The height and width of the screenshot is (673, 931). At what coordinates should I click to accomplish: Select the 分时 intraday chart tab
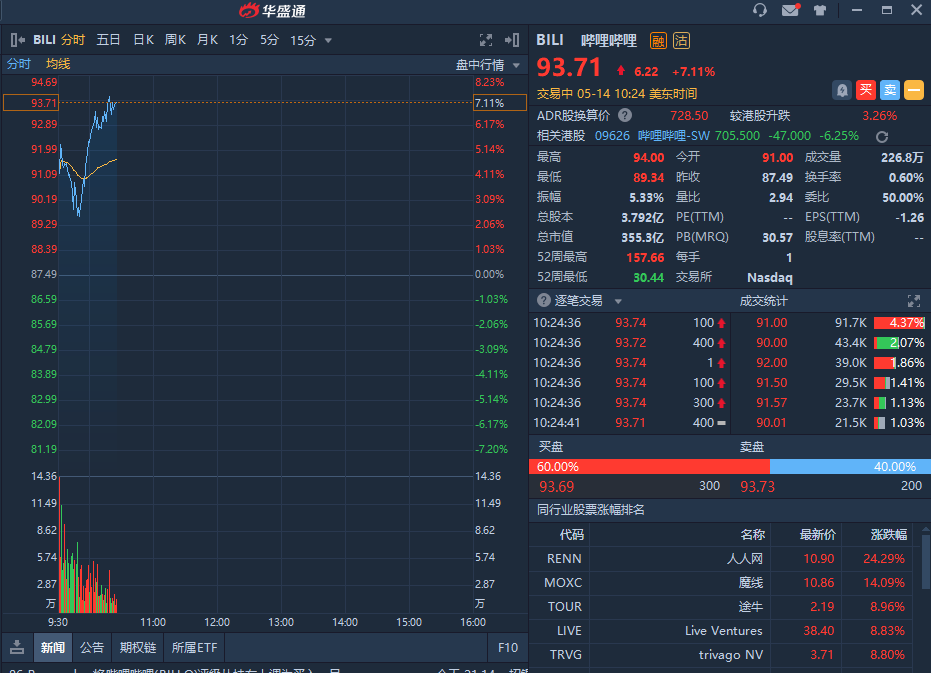coord(73,40)
